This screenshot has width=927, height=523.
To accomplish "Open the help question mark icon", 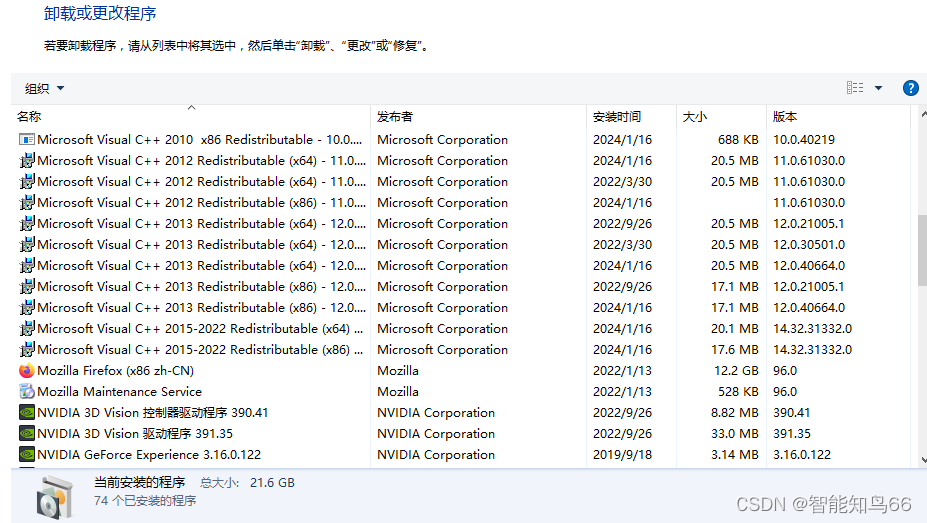I will point(910,88).
